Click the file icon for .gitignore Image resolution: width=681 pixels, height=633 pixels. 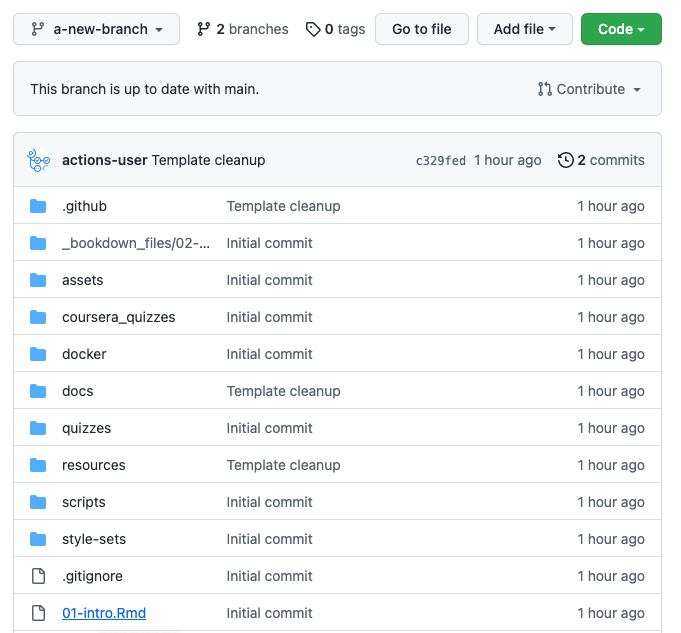point(38,576)
